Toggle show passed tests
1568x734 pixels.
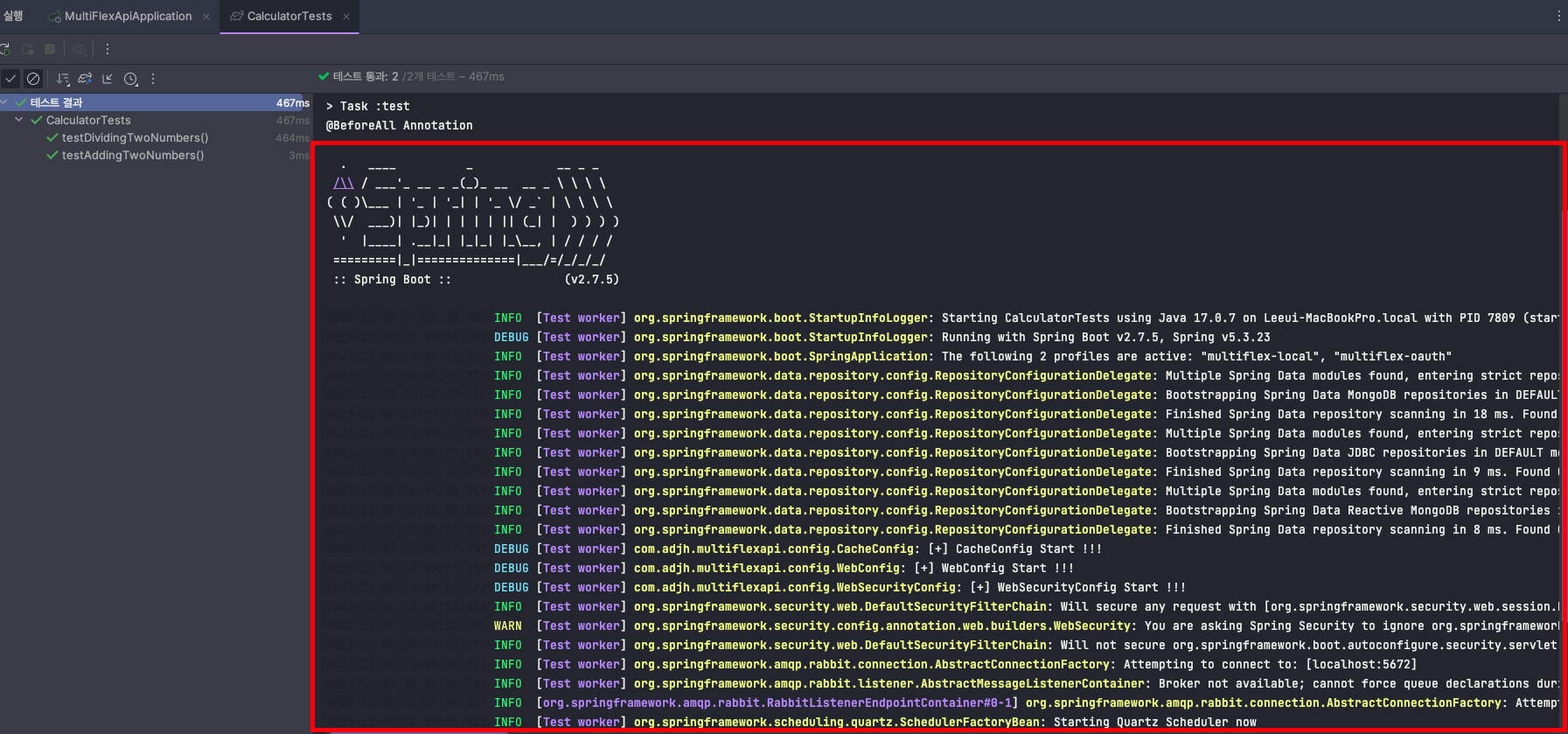pos(10,79)
